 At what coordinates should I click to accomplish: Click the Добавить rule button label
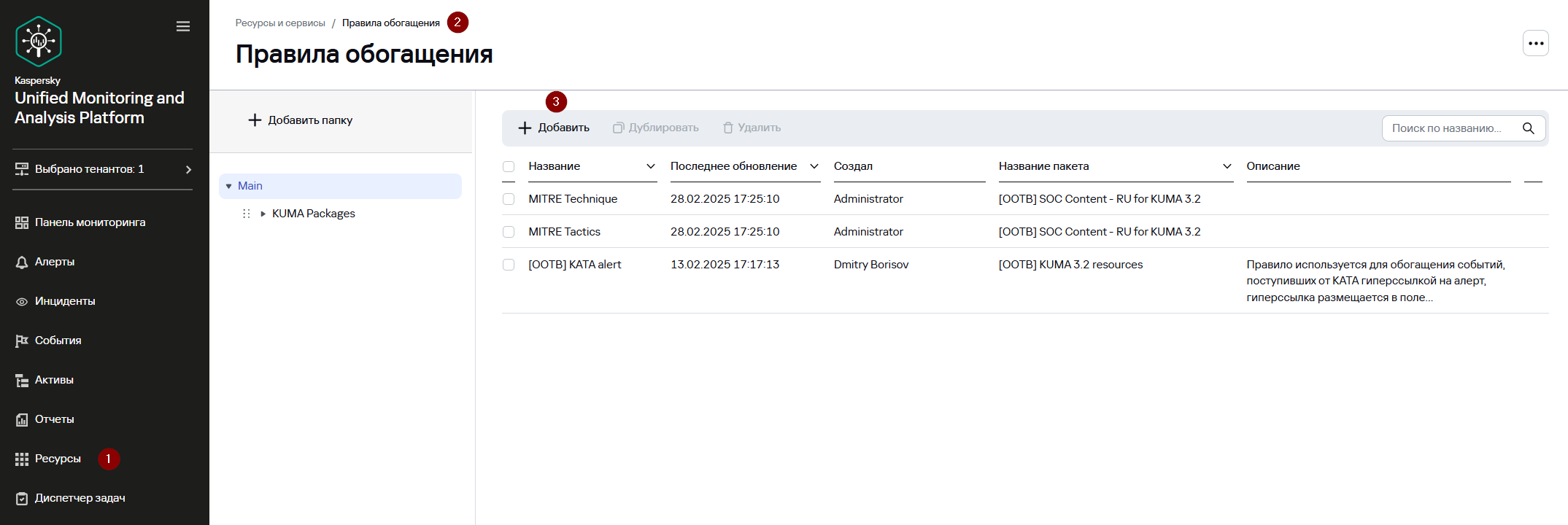tap(564, 128)
